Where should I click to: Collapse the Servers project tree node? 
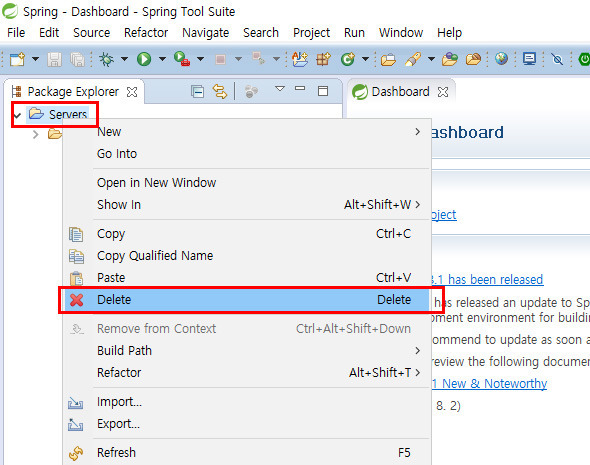(x=17, y=114)
